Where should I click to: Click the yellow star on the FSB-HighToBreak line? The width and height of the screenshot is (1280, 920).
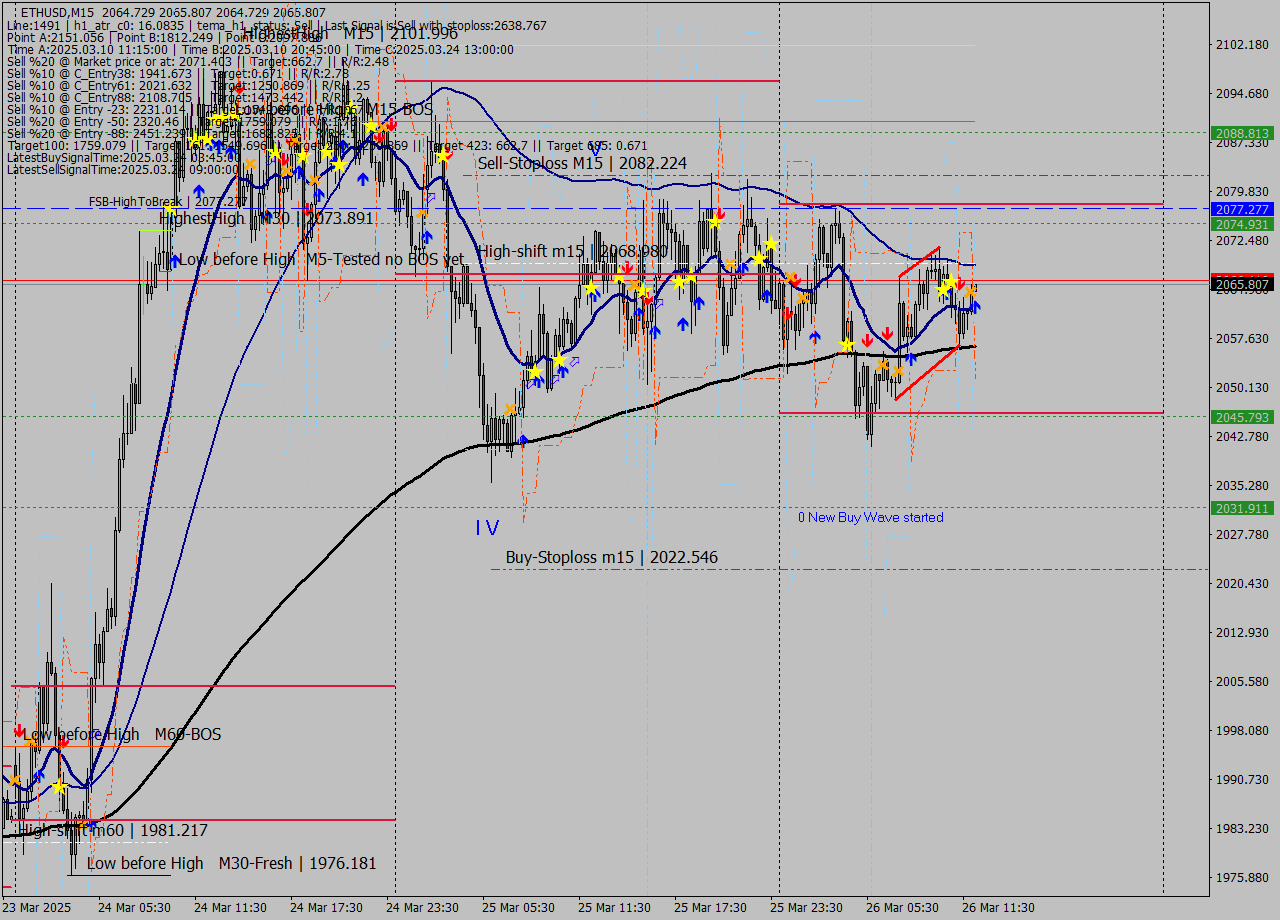coord(170,209)
